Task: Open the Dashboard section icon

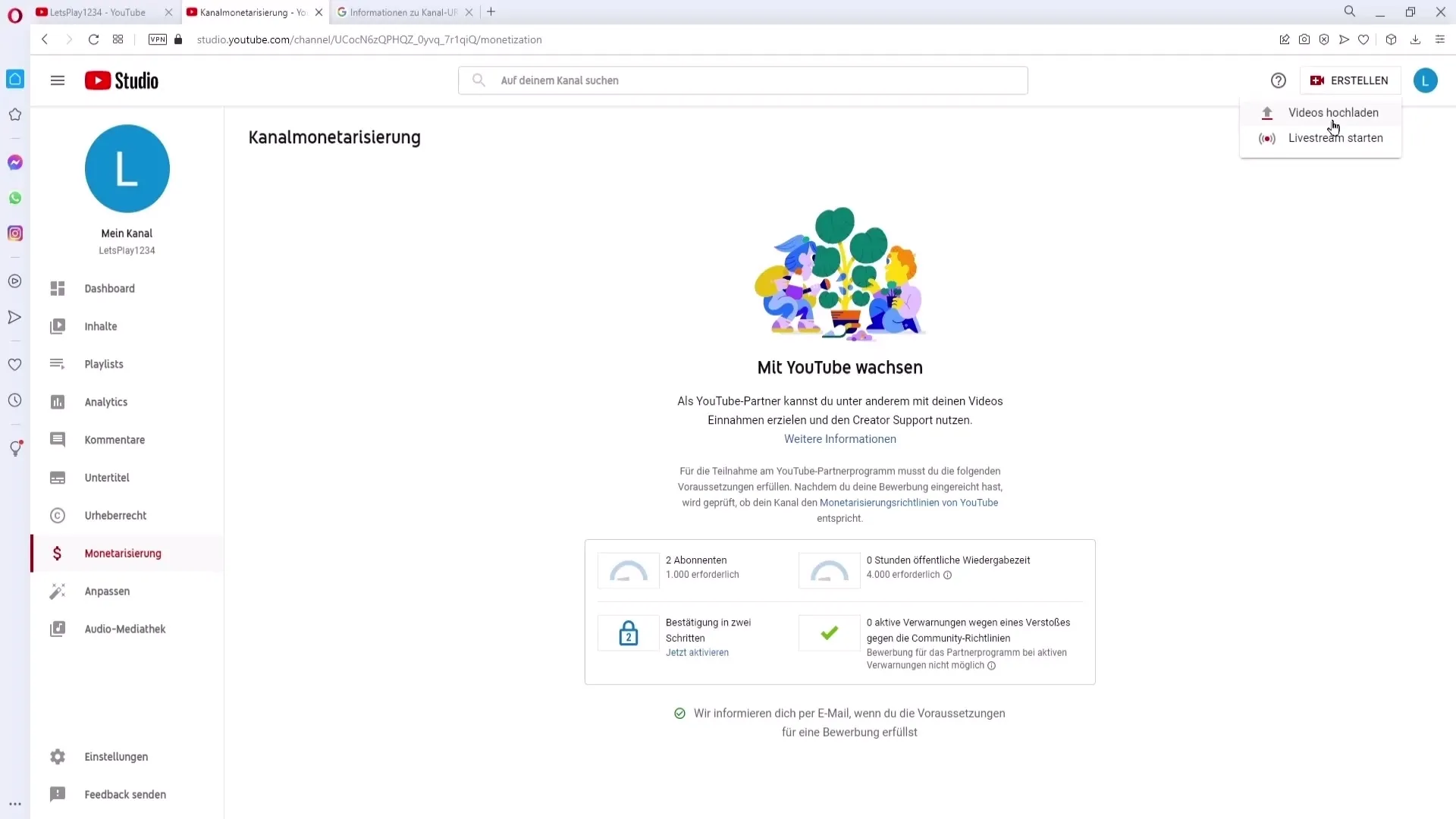Action: (x=58, y=289)
